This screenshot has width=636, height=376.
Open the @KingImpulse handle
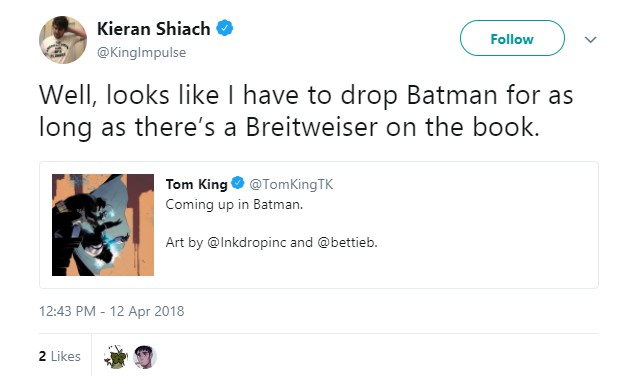[x=142, y=52]
